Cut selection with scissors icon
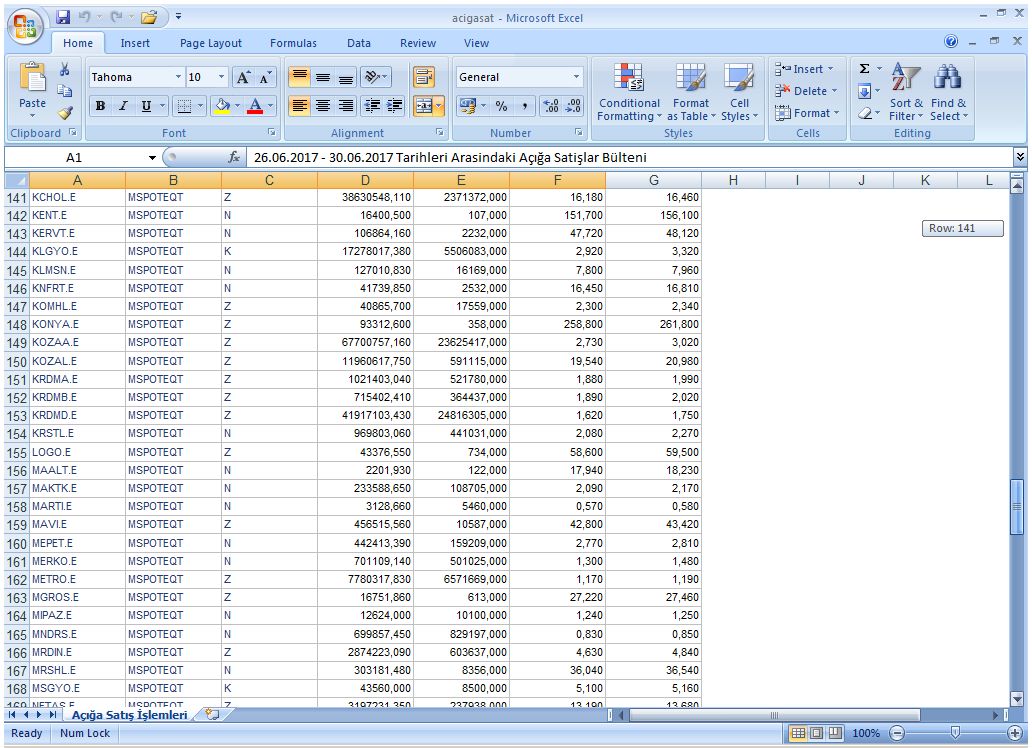Image resolution: width=1032 pixels, height=748 pixels. (x=64, y=70)
